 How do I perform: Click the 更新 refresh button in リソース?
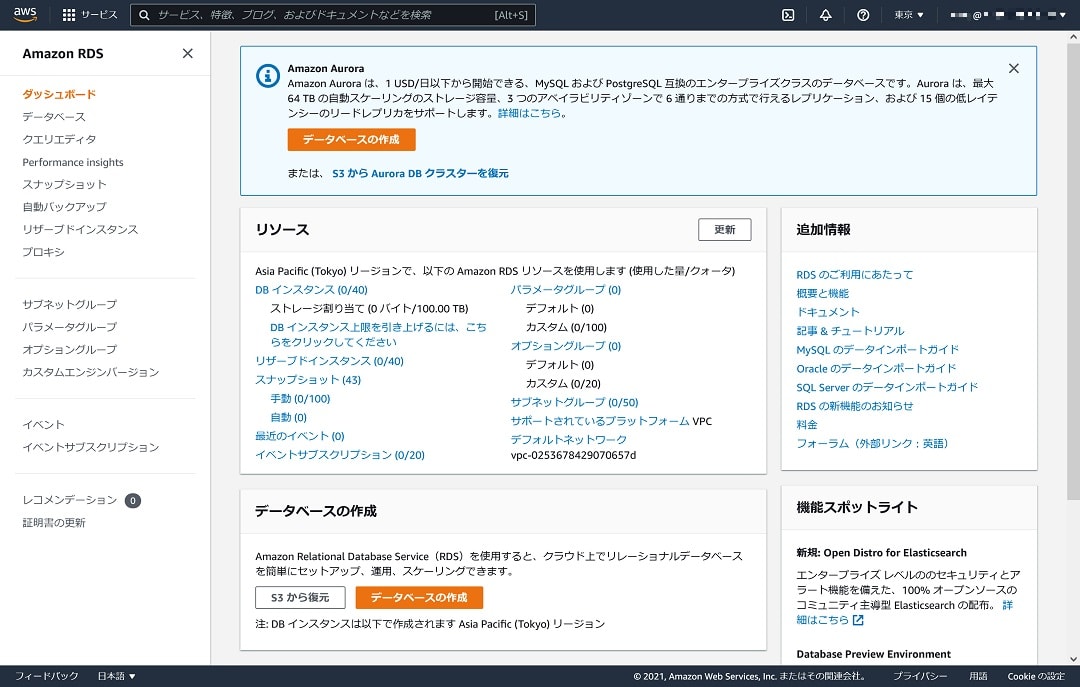(725, 229)
